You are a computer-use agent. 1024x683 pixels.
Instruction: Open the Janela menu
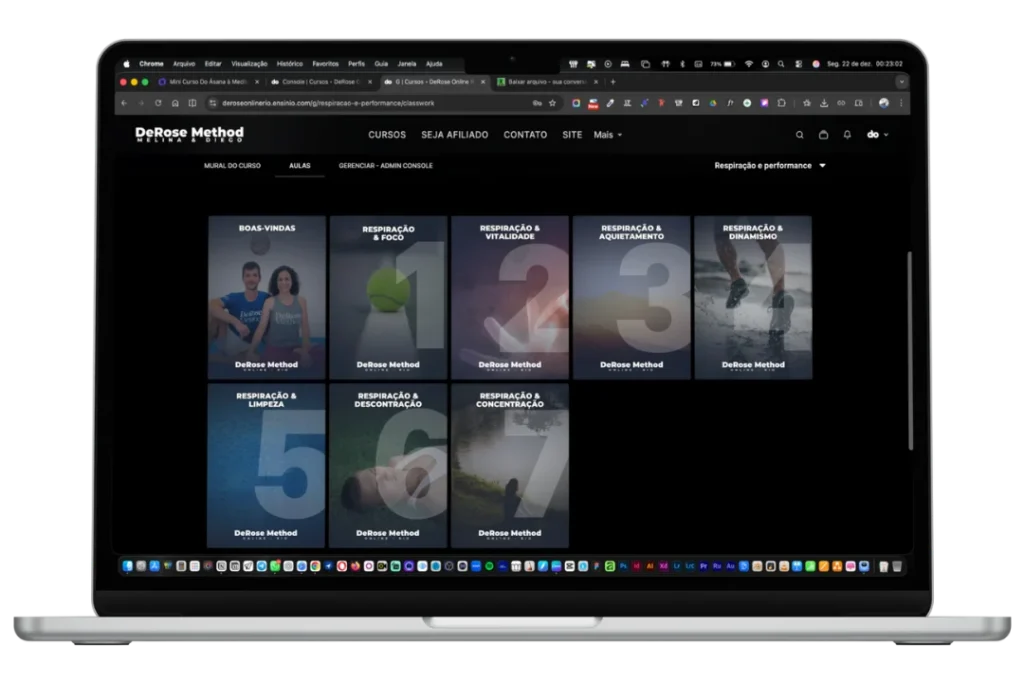click(x=407, y=64)
